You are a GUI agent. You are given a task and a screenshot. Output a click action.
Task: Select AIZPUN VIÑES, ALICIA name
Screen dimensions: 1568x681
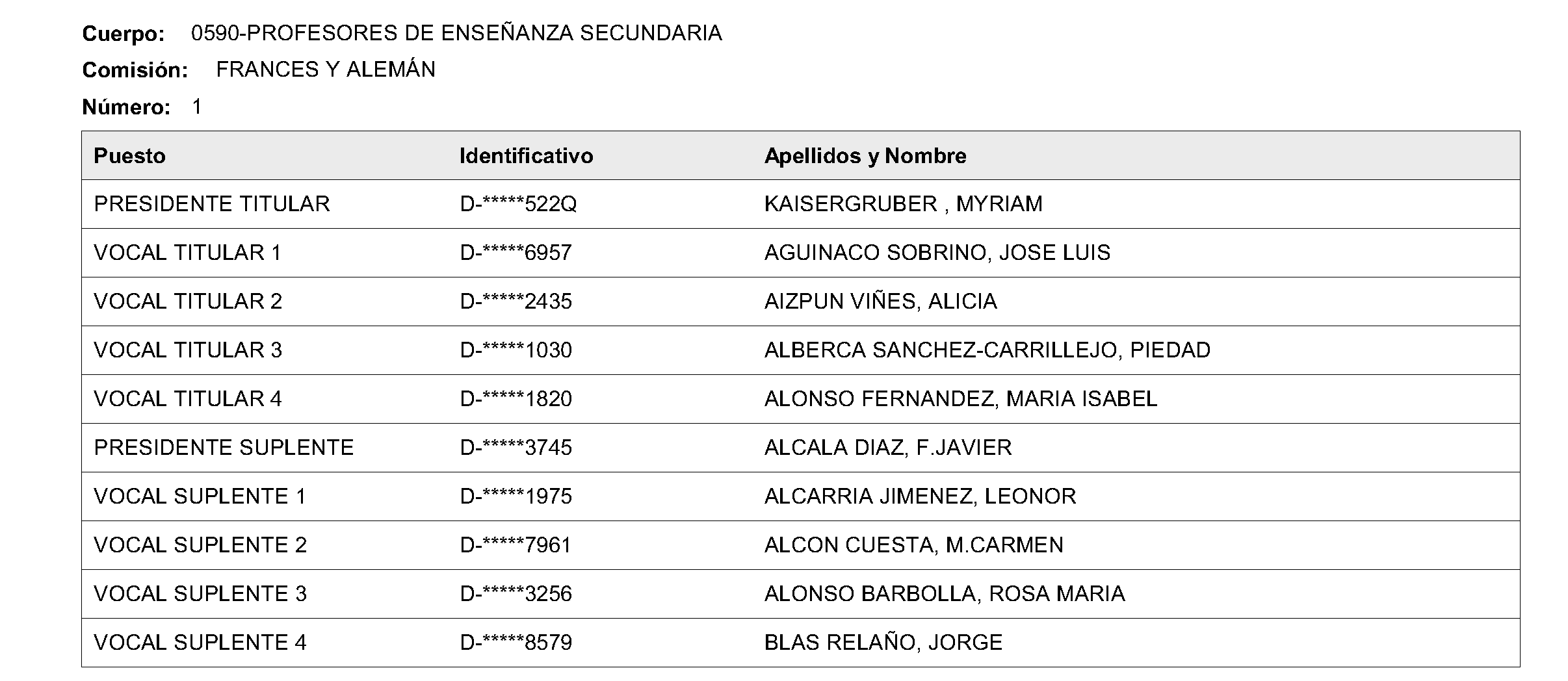coord(880,302)
